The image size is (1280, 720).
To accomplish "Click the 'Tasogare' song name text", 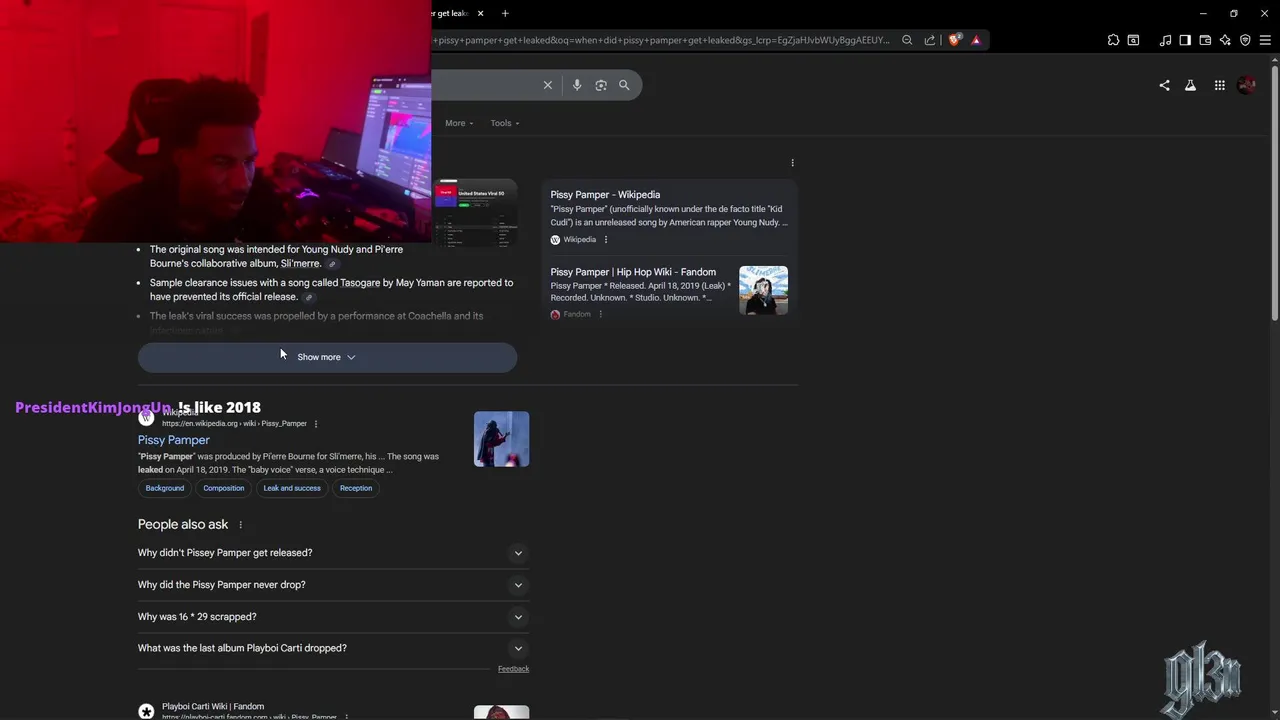I will [x=360, y=283].
